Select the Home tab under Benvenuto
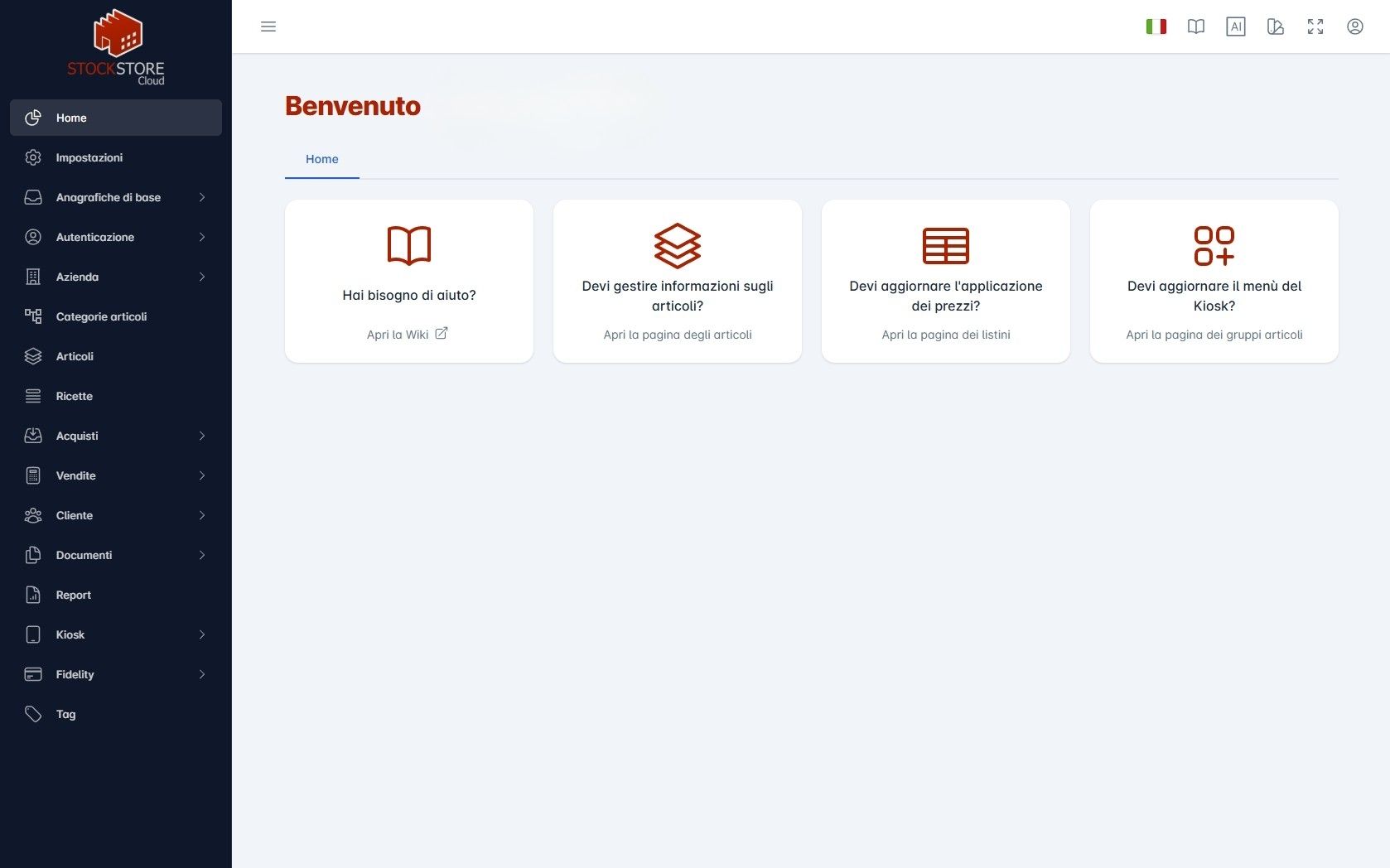 pos(322,159)
